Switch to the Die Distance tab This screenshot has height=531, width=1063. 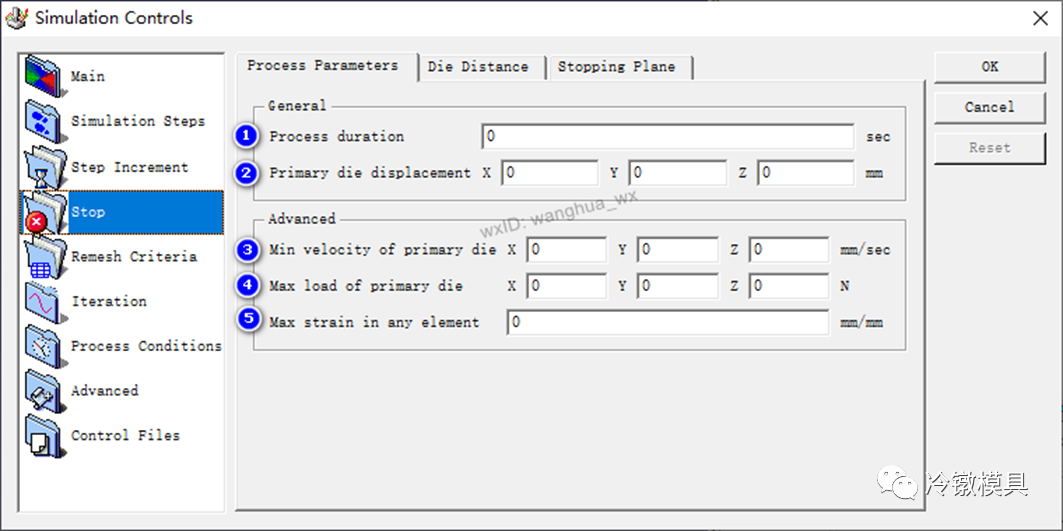pyautogui.click(x=478, y=67)
